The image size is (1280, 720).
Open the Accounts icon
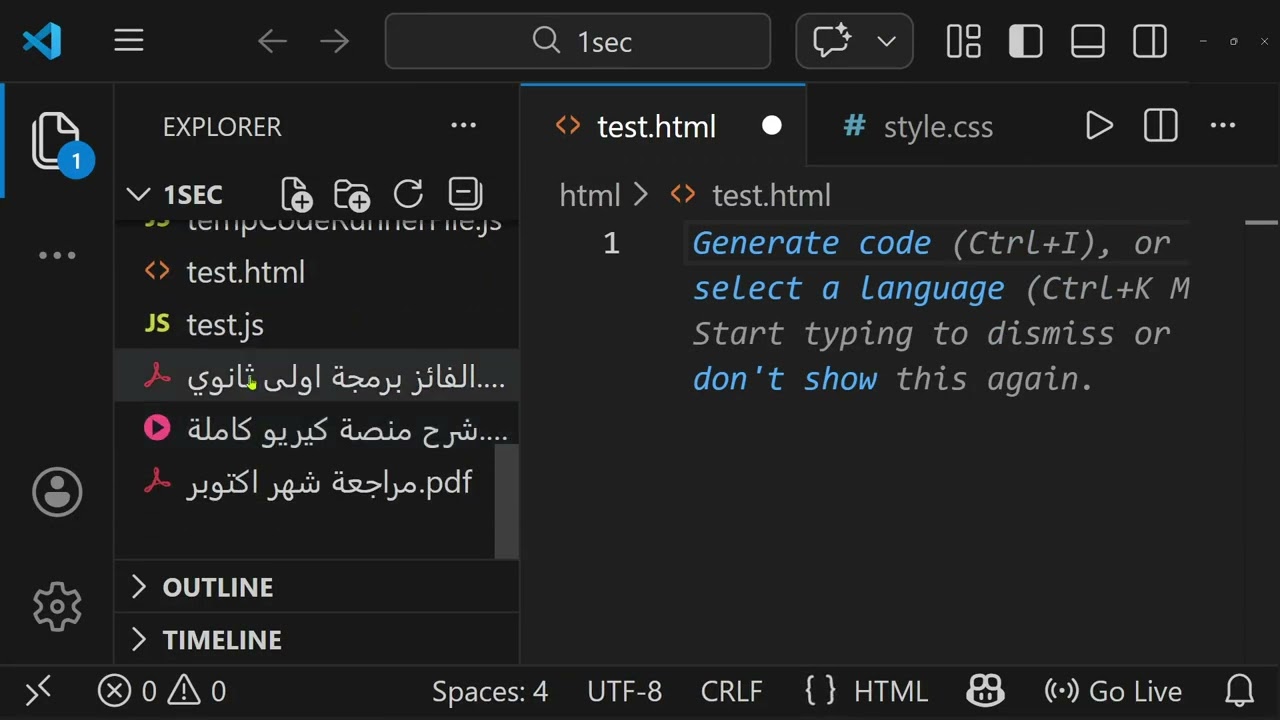coord(57,492)
